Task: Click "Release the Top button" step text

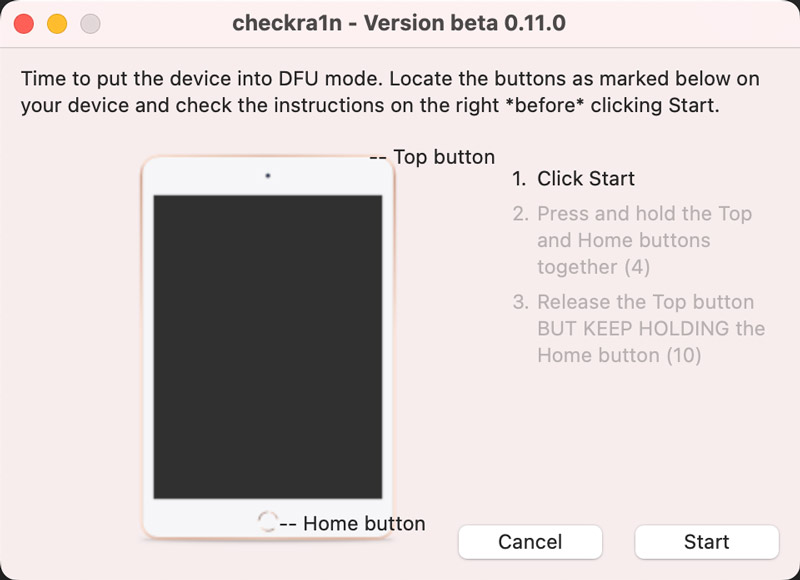Action: [x=645, y=302]
